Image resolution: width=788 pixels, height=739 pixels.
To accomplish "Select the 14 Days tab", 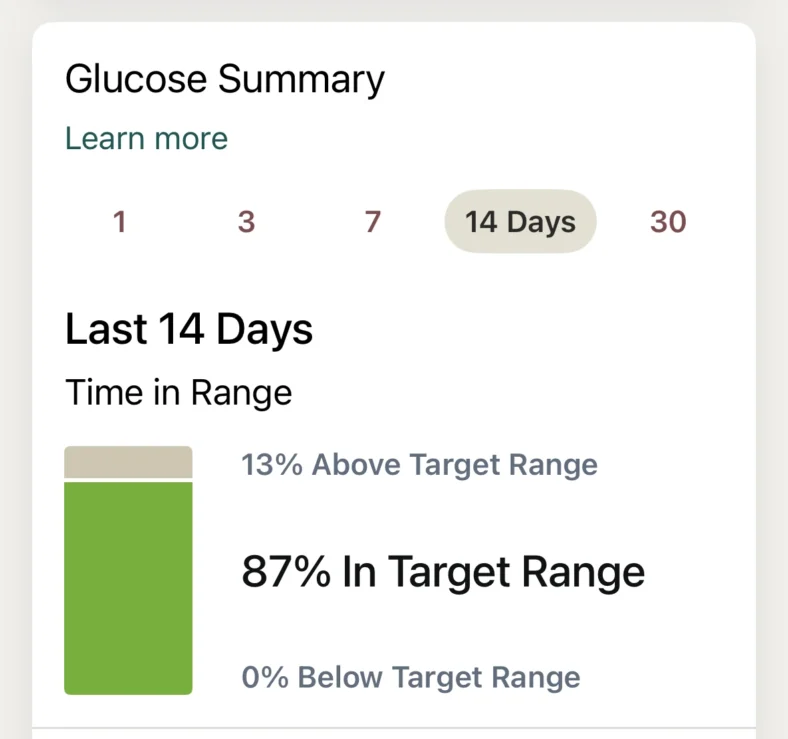I will (520, 221).
